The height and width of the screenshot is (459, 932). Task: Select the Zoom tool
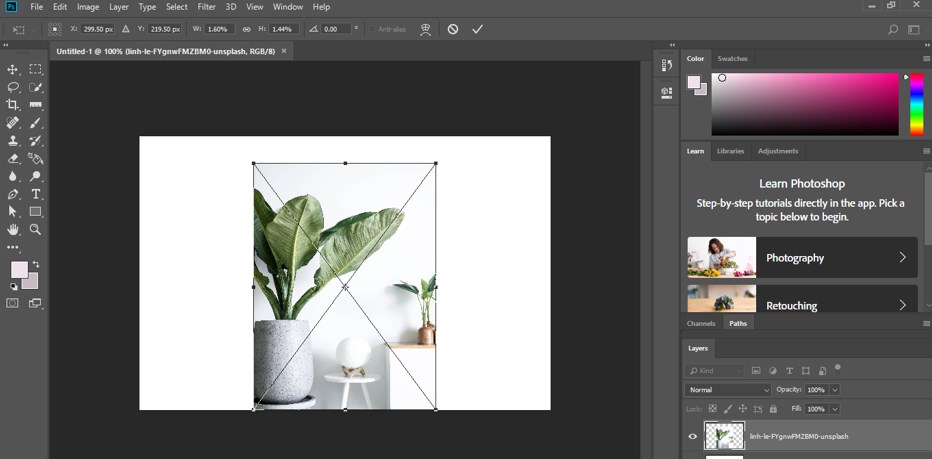pos(36,230)
